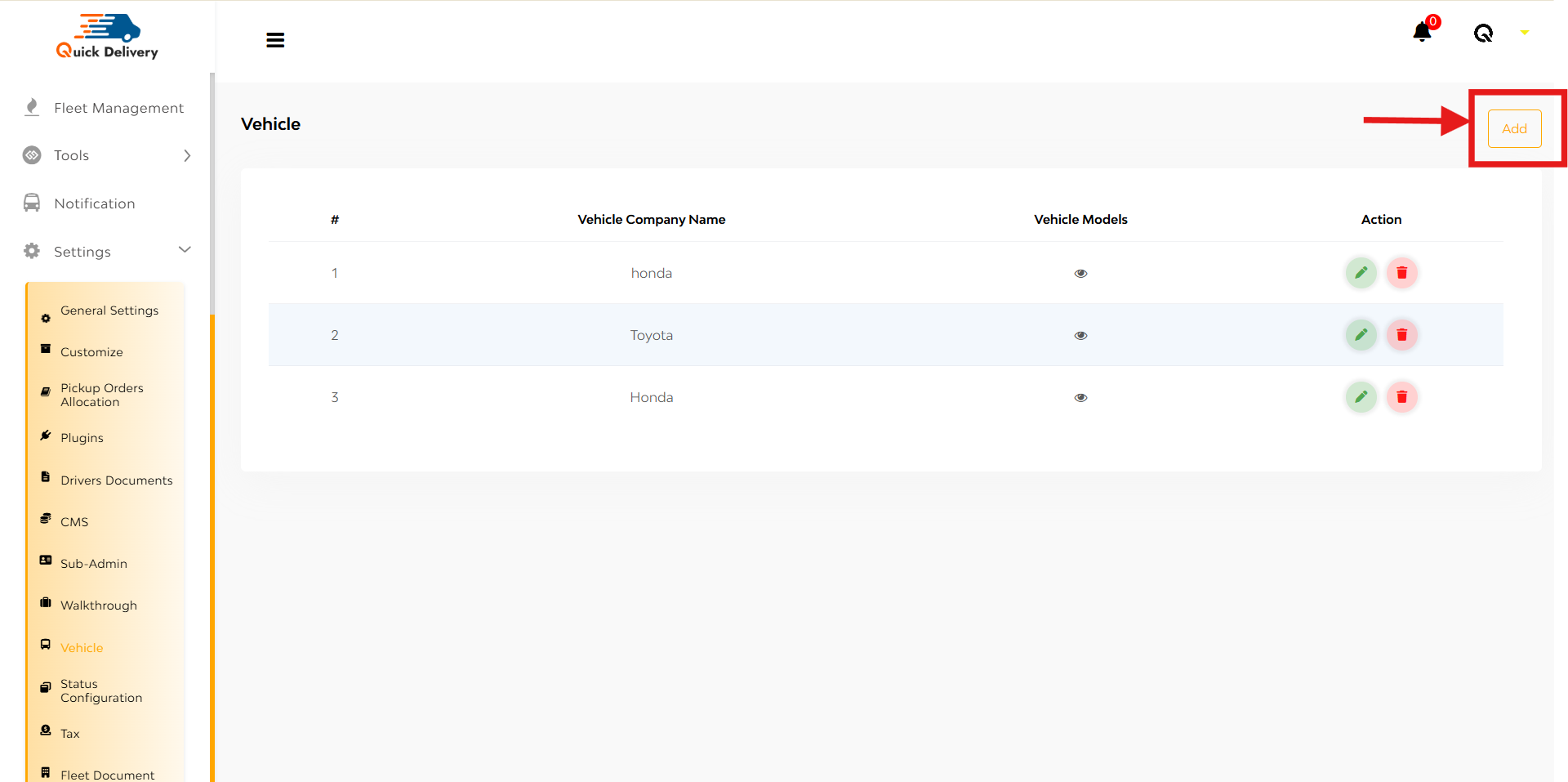Open Plugins settings
Screen dimensions: 1568x782
[x=82, y=438]
